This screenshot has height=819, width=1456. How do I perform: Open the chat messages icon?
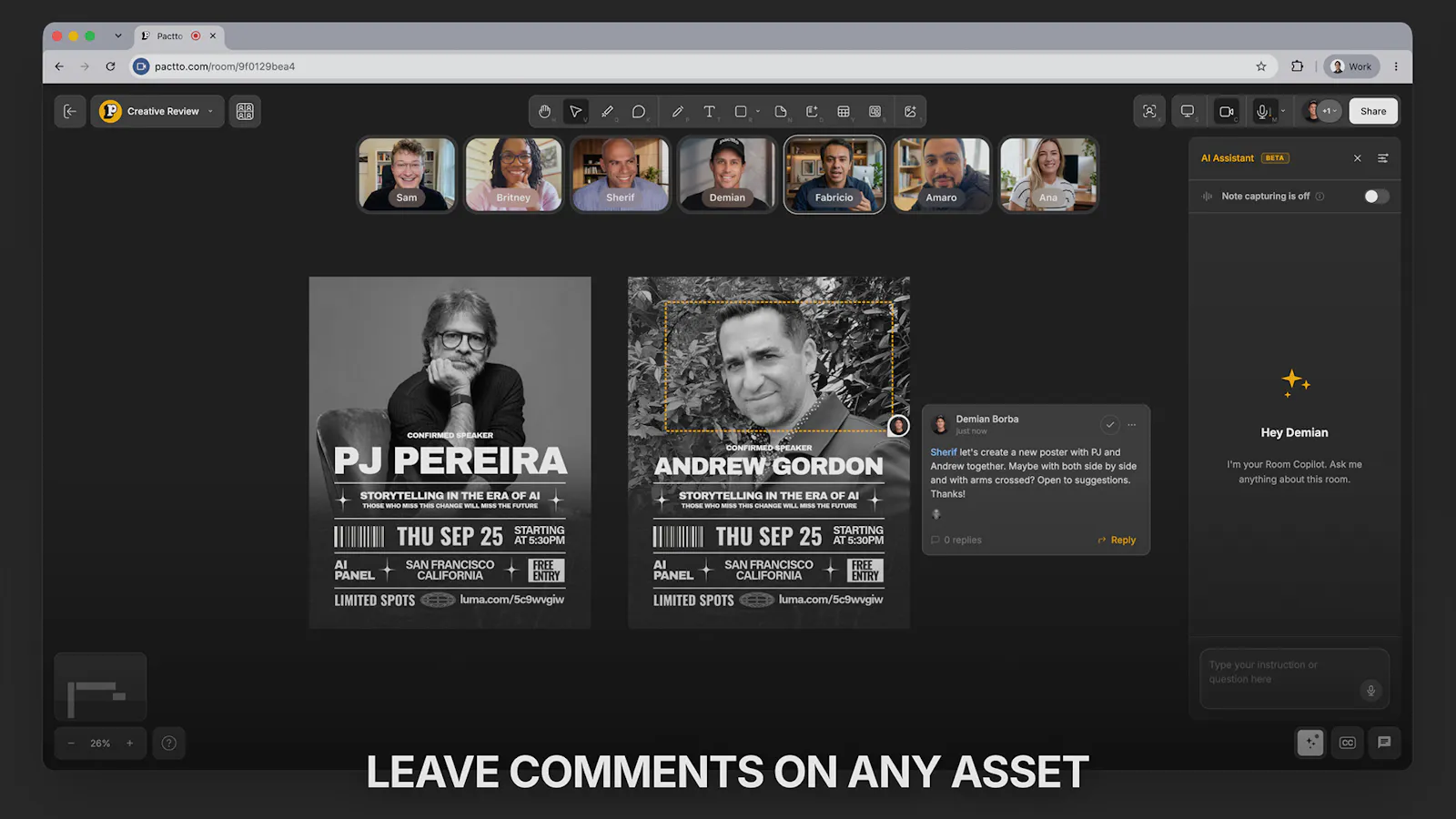click(1384, 743)
